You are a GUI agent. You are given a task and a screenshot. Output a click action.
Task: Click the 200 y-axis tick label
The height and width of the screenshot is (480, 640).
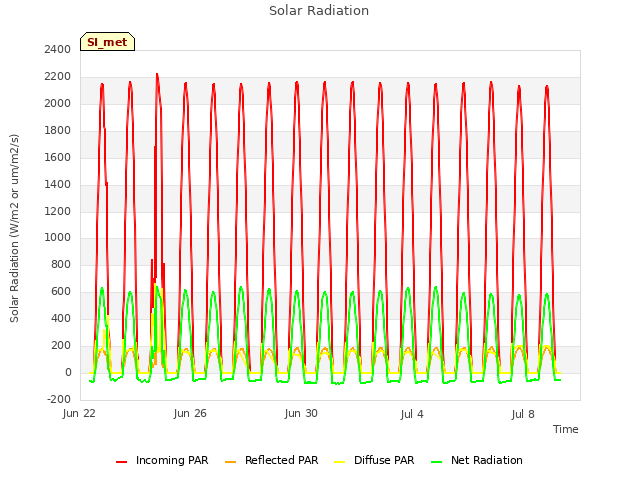click(61, 345)
